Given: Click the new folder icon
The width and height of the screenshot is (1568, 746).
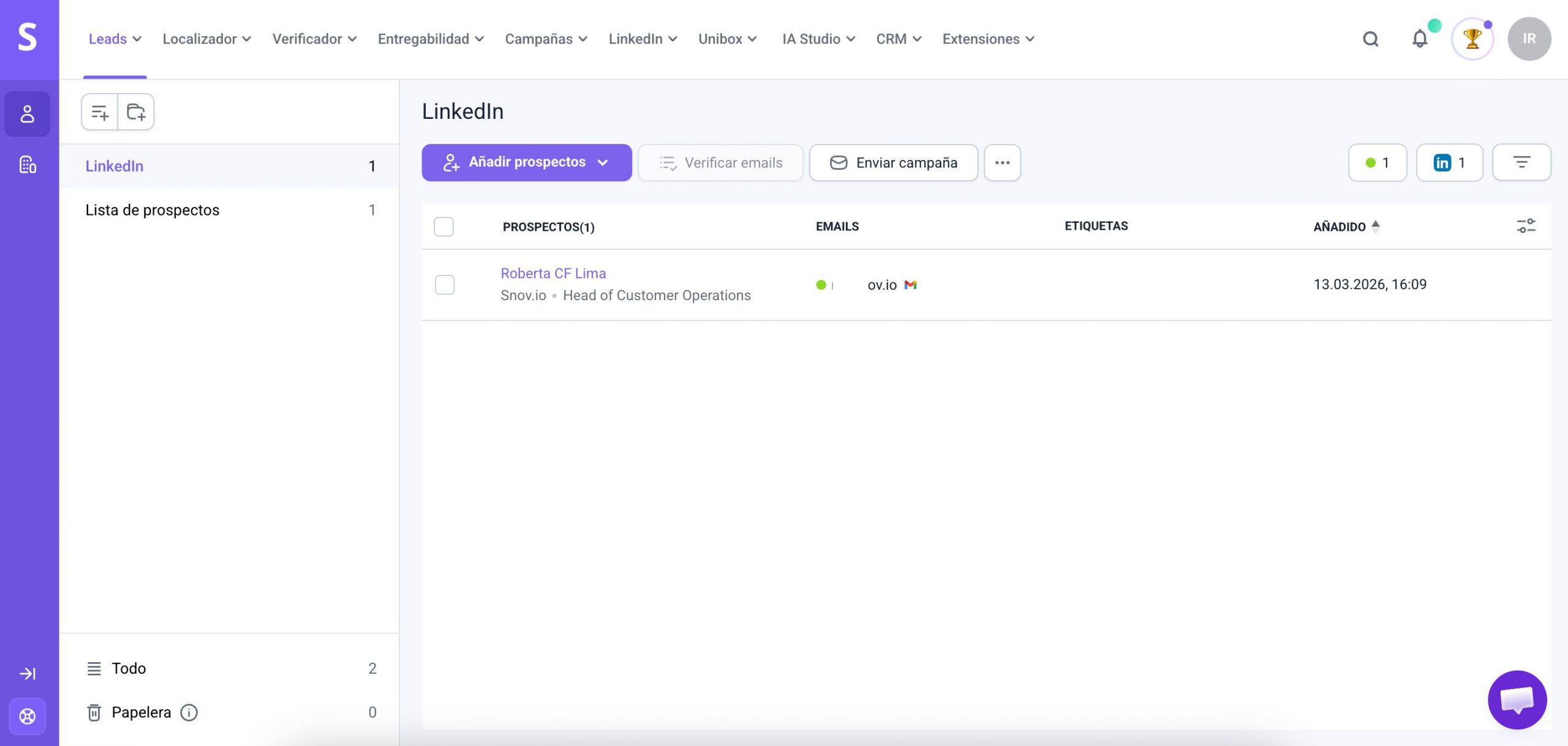Looking at the screenshot, I should [x=136, y=112].
